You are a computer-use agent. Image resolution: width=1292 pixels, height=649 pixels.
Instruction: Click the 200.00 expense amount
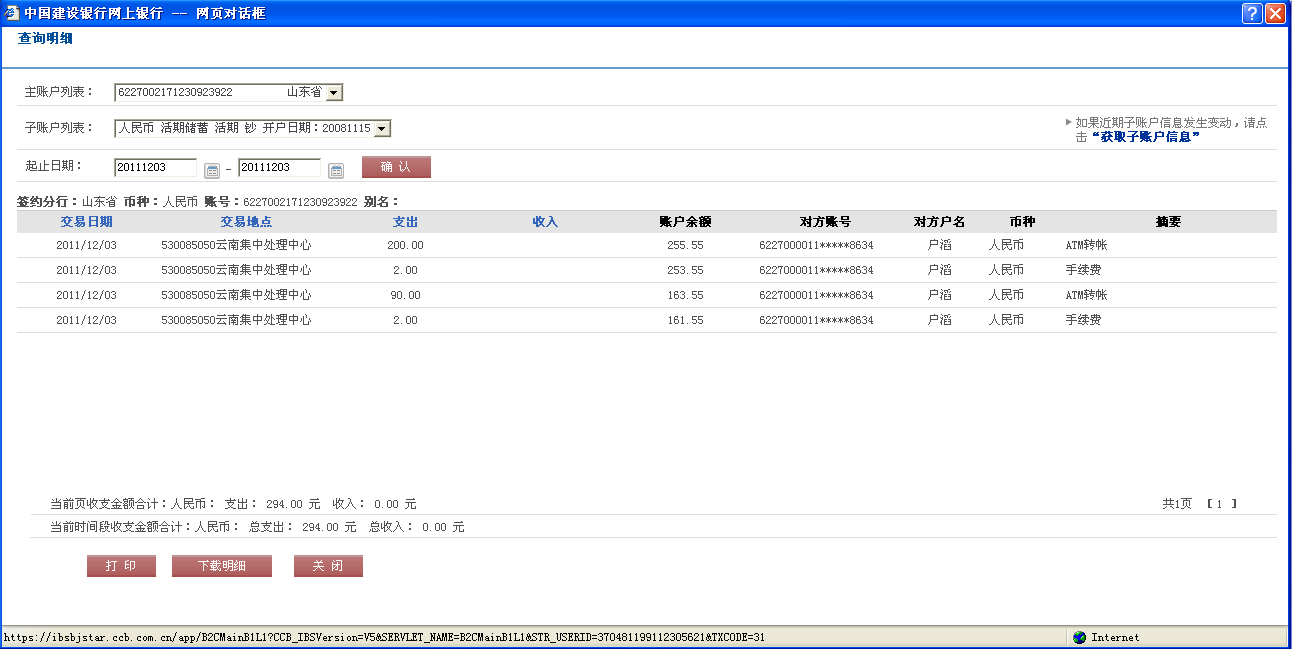tap(405, 245)
